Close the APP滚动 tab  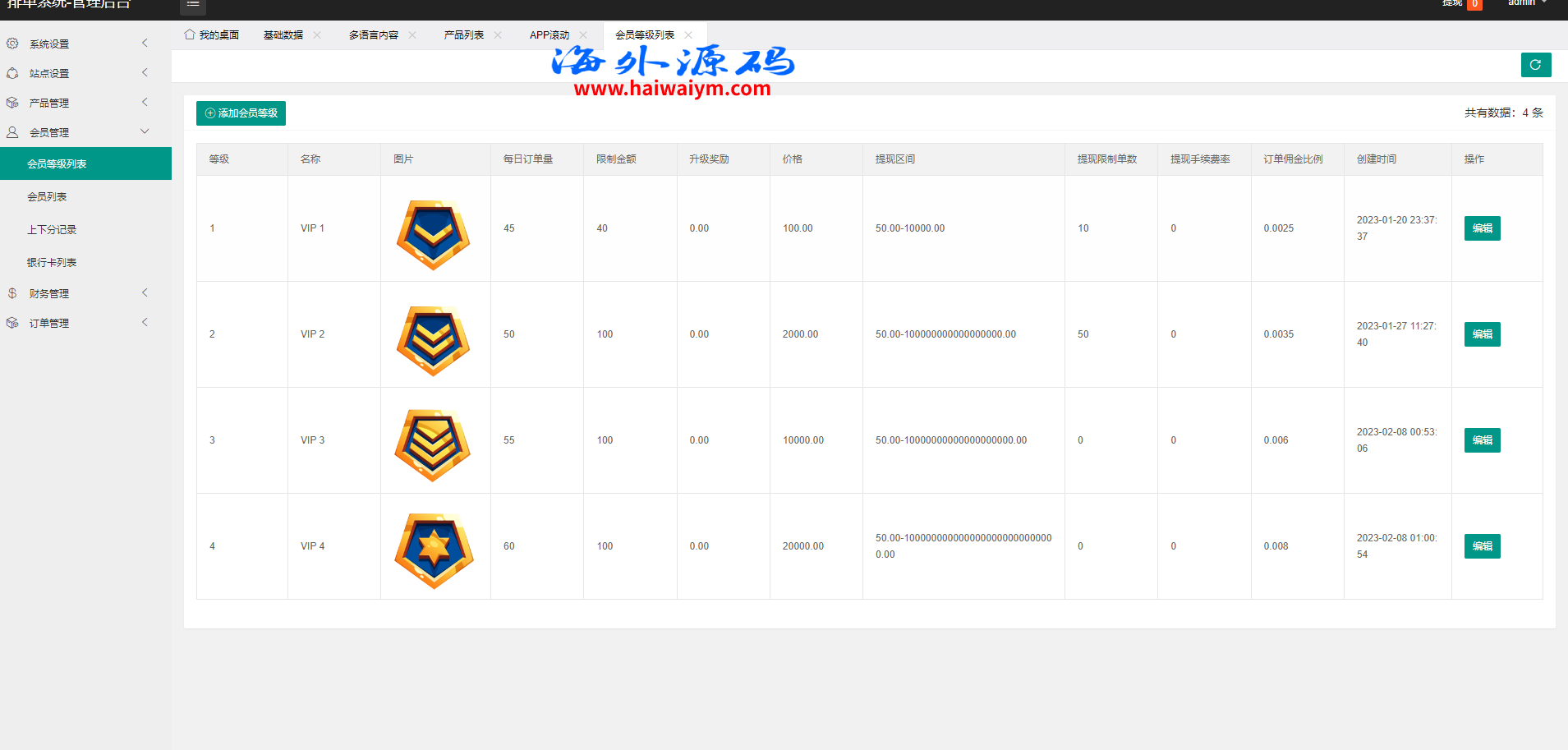583,35
